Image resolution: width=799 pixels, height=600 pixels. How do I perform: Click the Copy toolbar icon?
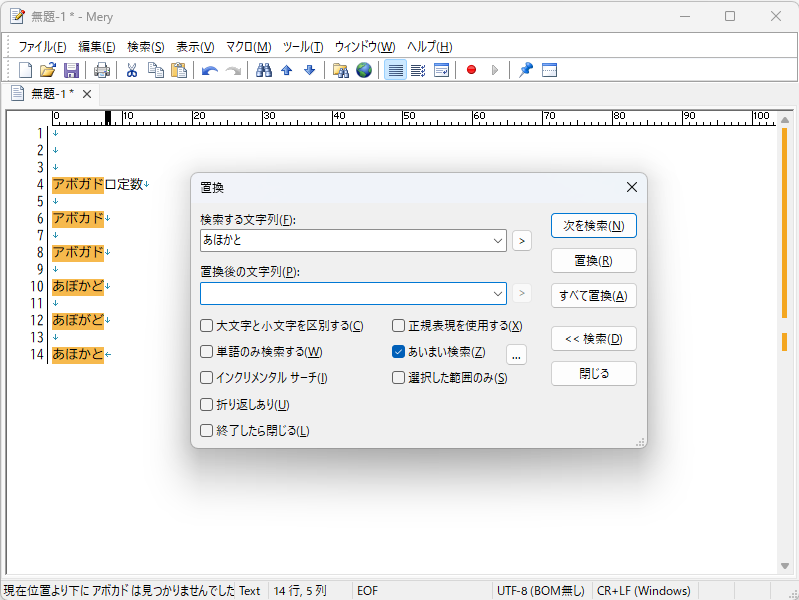pos(155,70)
